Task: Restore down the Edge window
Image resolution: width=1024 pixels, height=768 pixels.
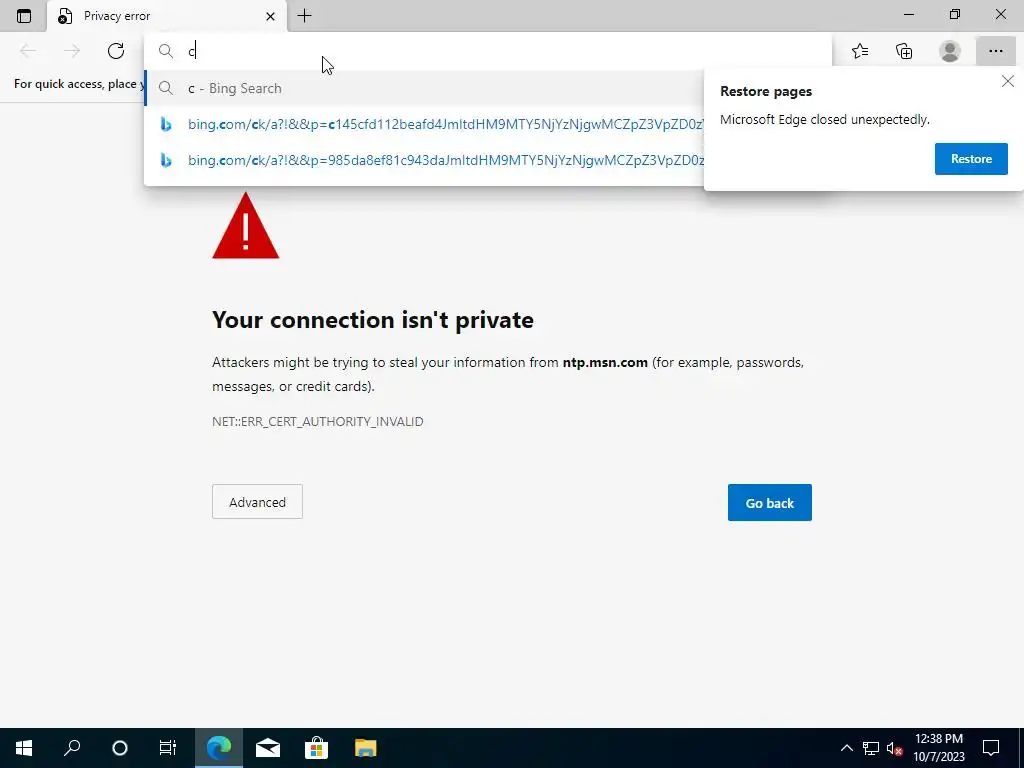Action: (x=955, y=14)
